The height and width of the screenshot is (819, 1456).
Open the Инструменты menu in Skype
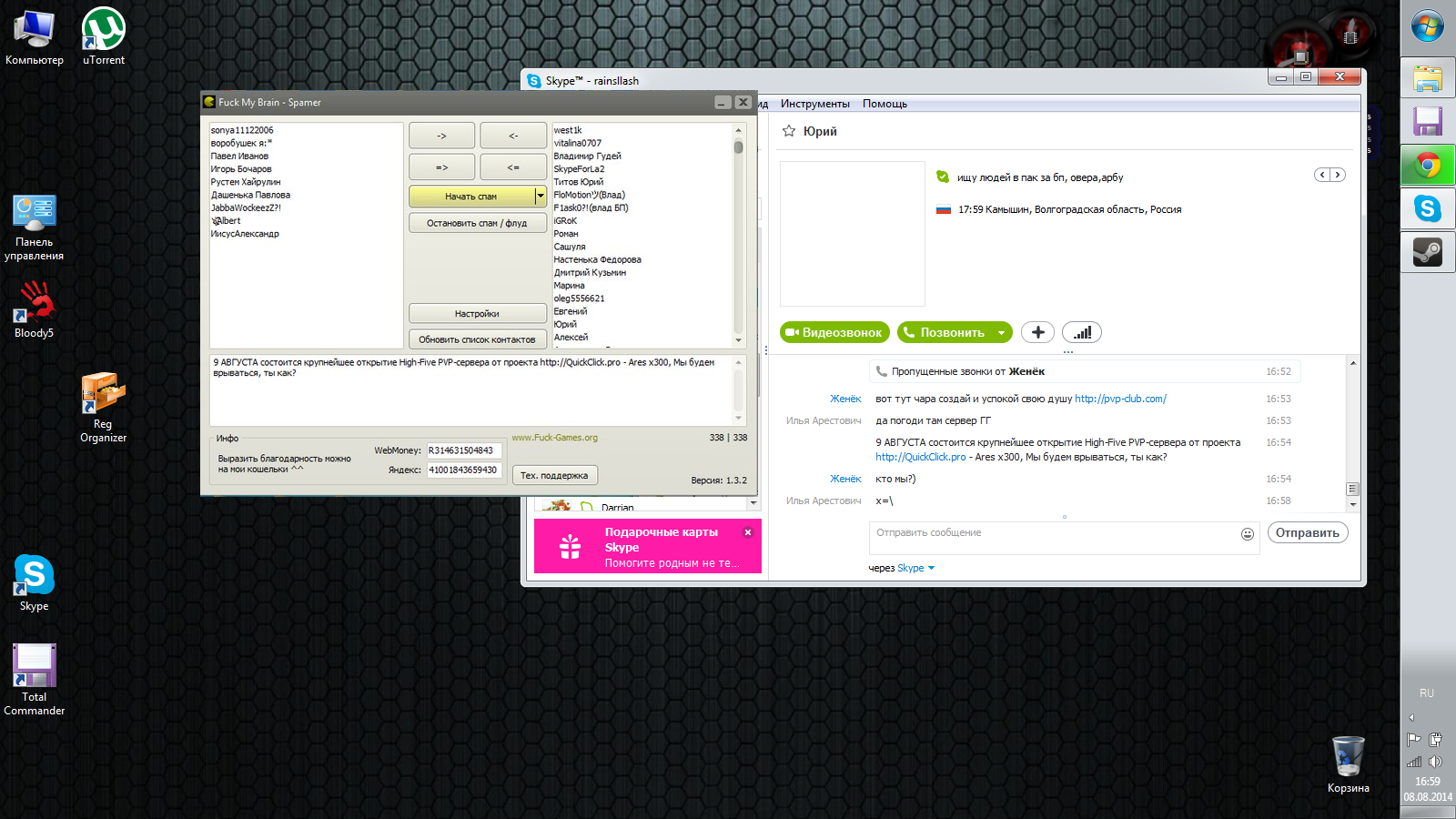(x=815, y=104)
